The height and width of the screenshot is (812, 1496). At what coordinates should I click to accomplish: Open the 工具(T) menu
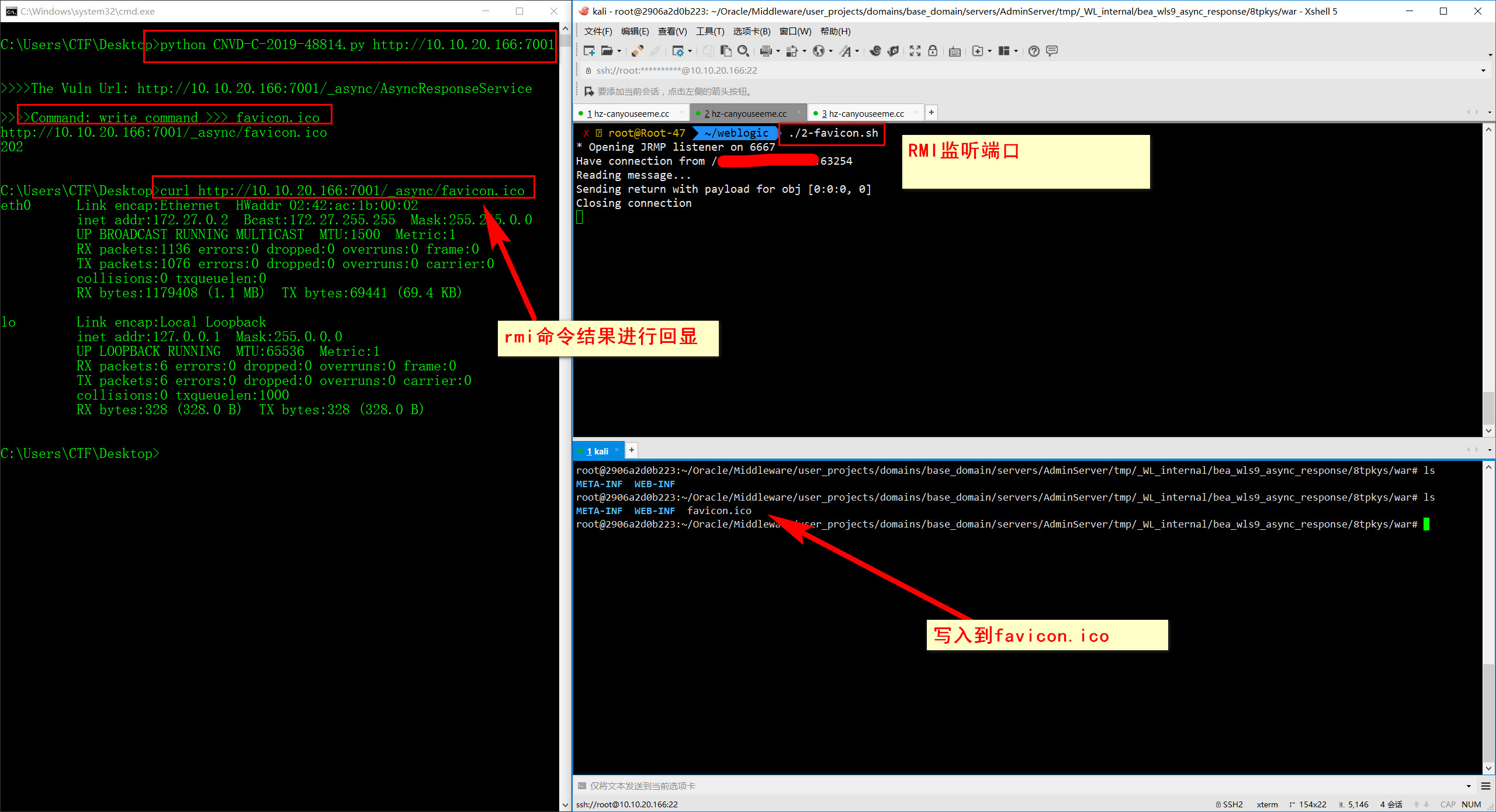pos(709,32)
